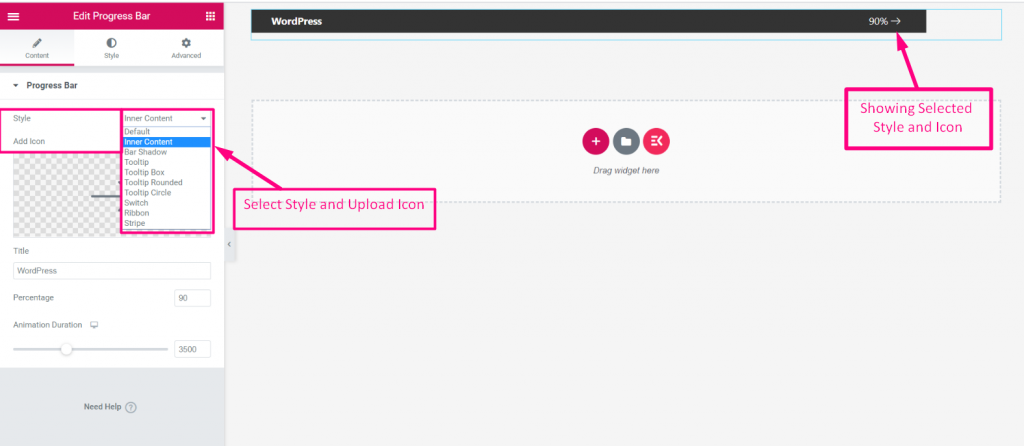Image resolution: width=1024 pixels, height=446 pixels.
Task: Open the Need Help link
Action: coord(103,407)
